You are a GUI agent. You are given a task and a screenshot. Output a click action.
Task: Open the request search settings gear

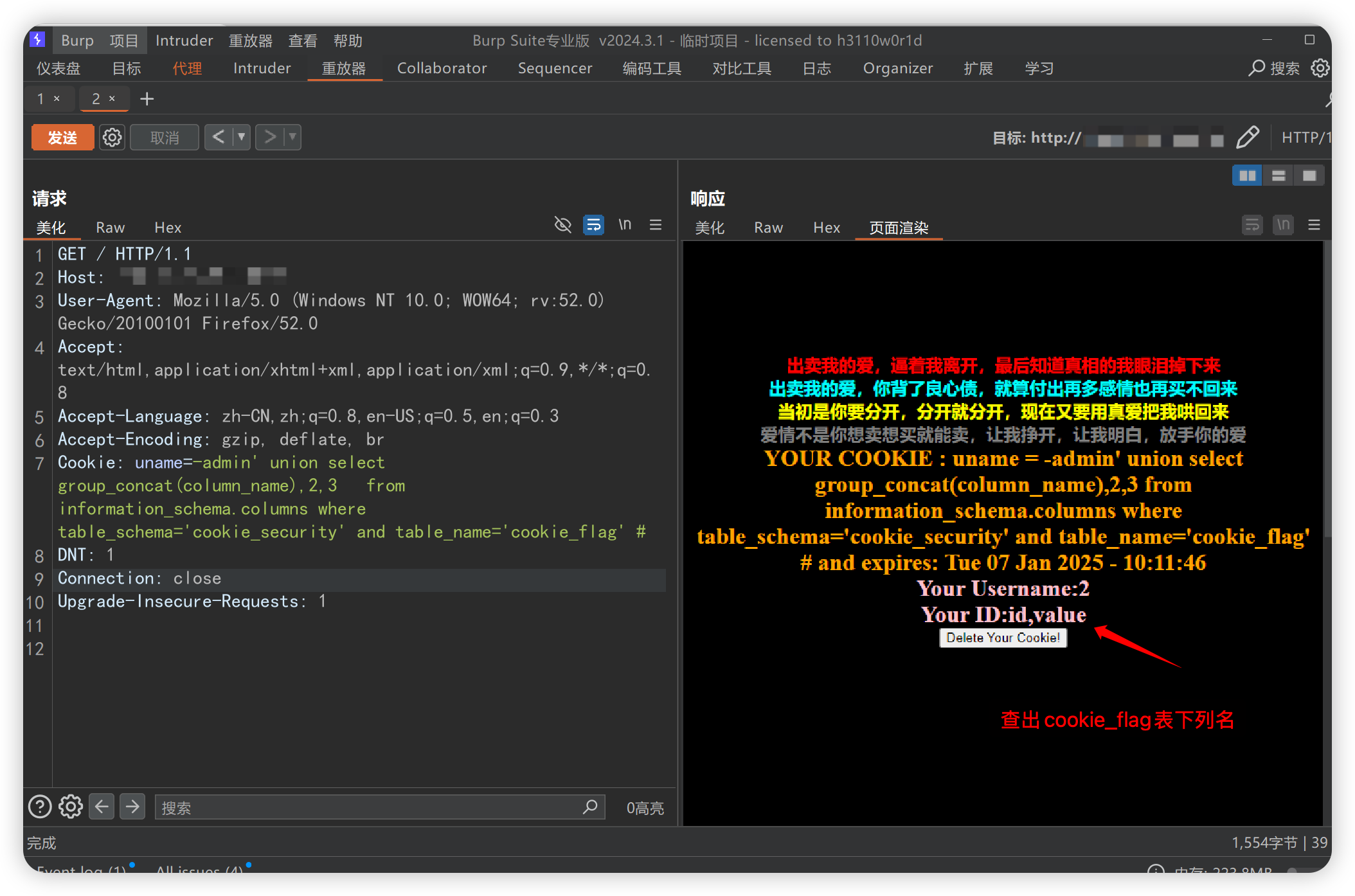tap(71, 807)
